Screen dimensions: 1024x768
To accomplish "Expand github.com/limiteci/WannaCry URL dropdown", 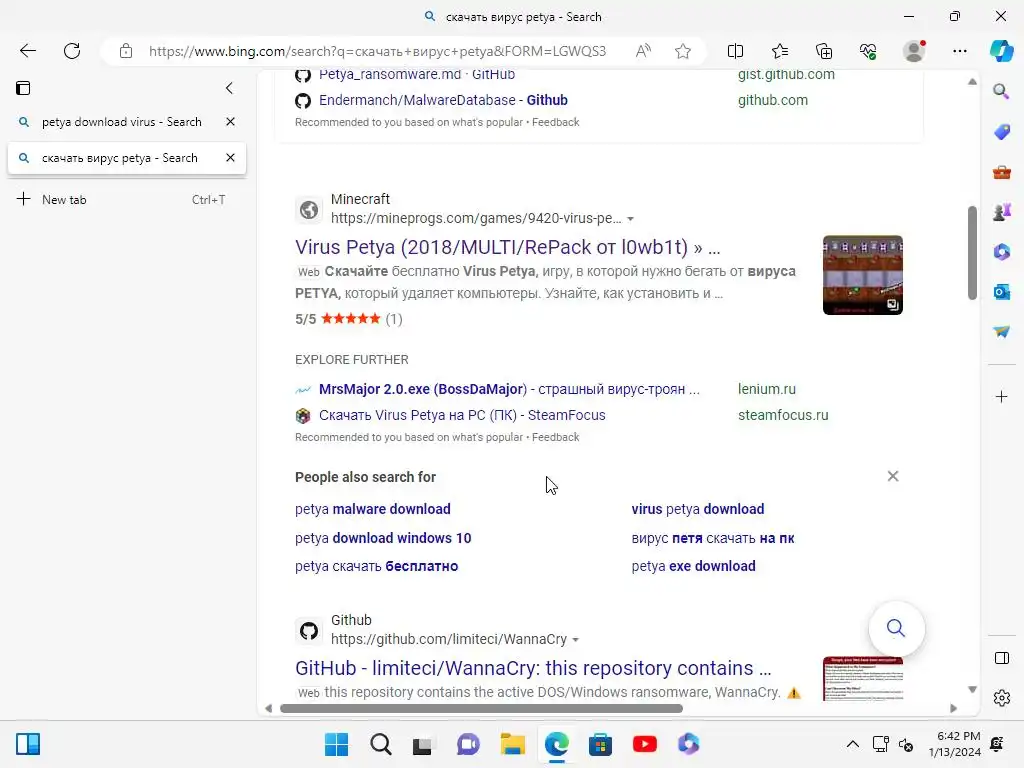I will pyautogui.click(x=575, y=639).
